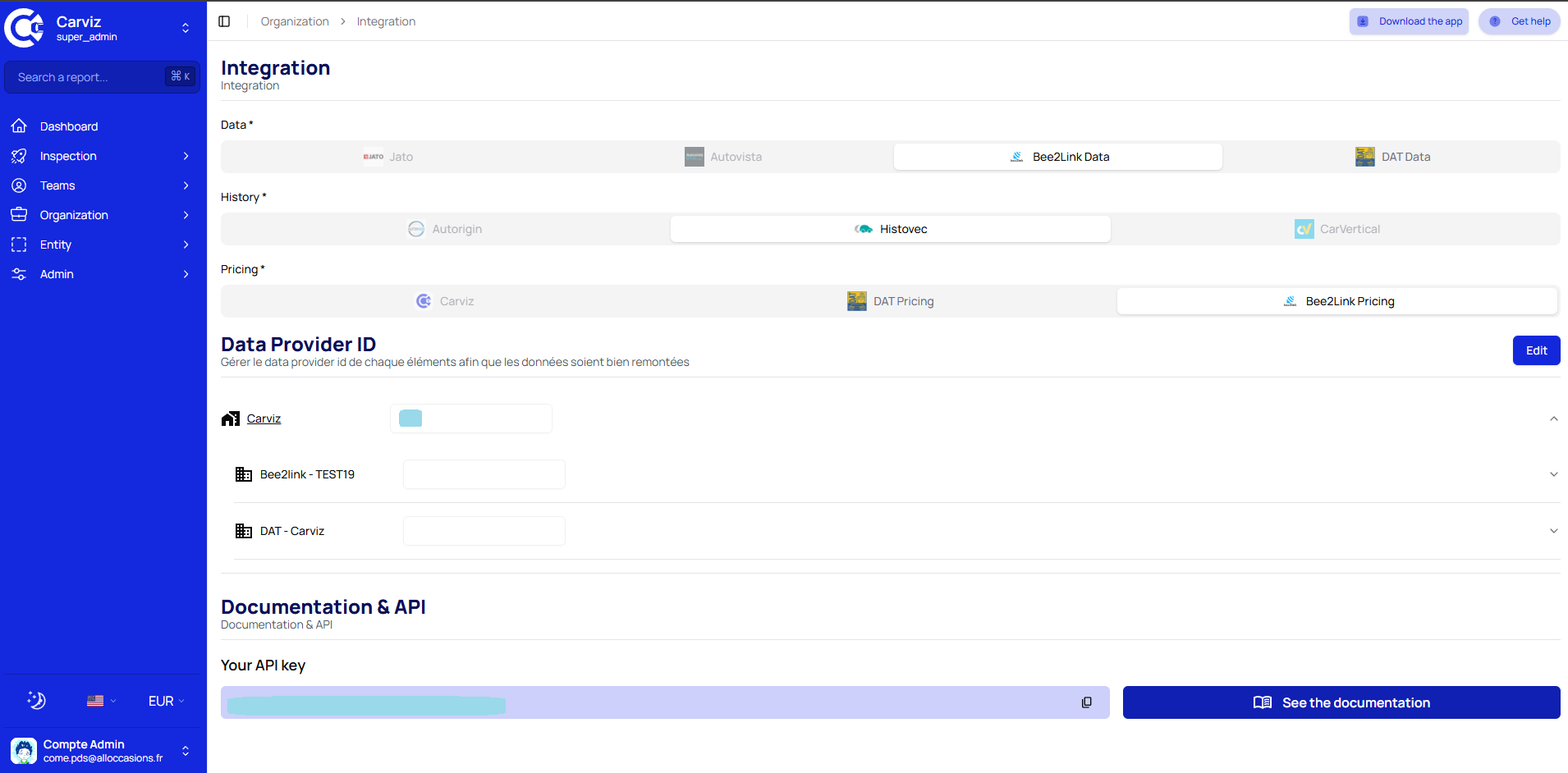
Task: Toggle dark mode moon icon
Action: pos(37,700)
